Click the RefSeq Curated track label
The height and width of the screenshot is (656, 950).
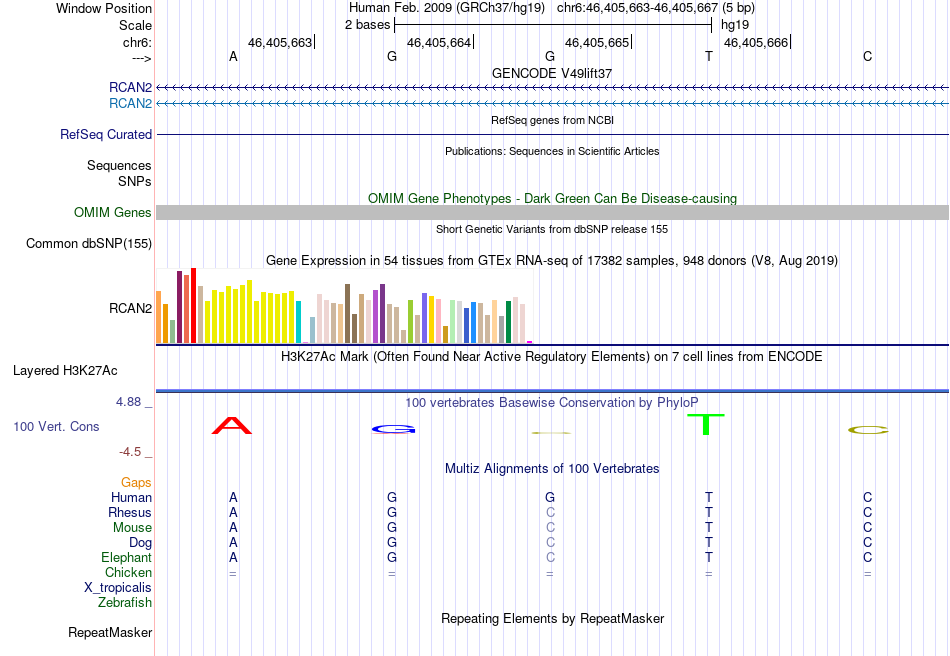(x=106, y=134)
